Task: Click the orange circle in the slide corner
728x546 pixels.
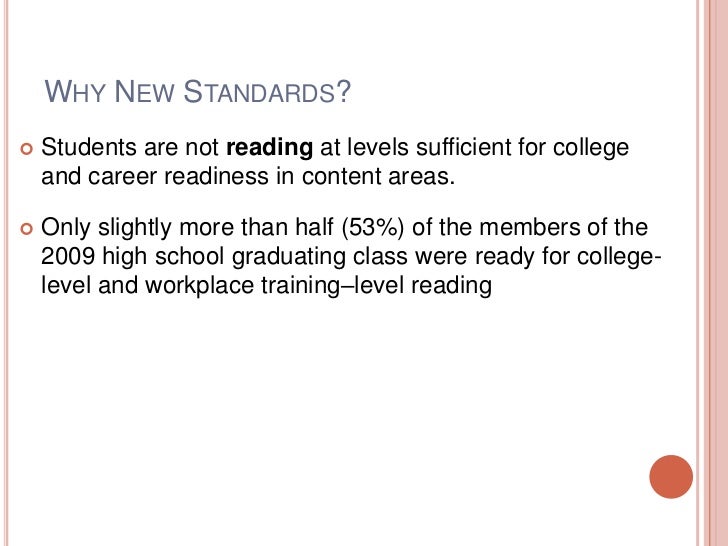Action: pyautogui.click(x=671, y=477)
